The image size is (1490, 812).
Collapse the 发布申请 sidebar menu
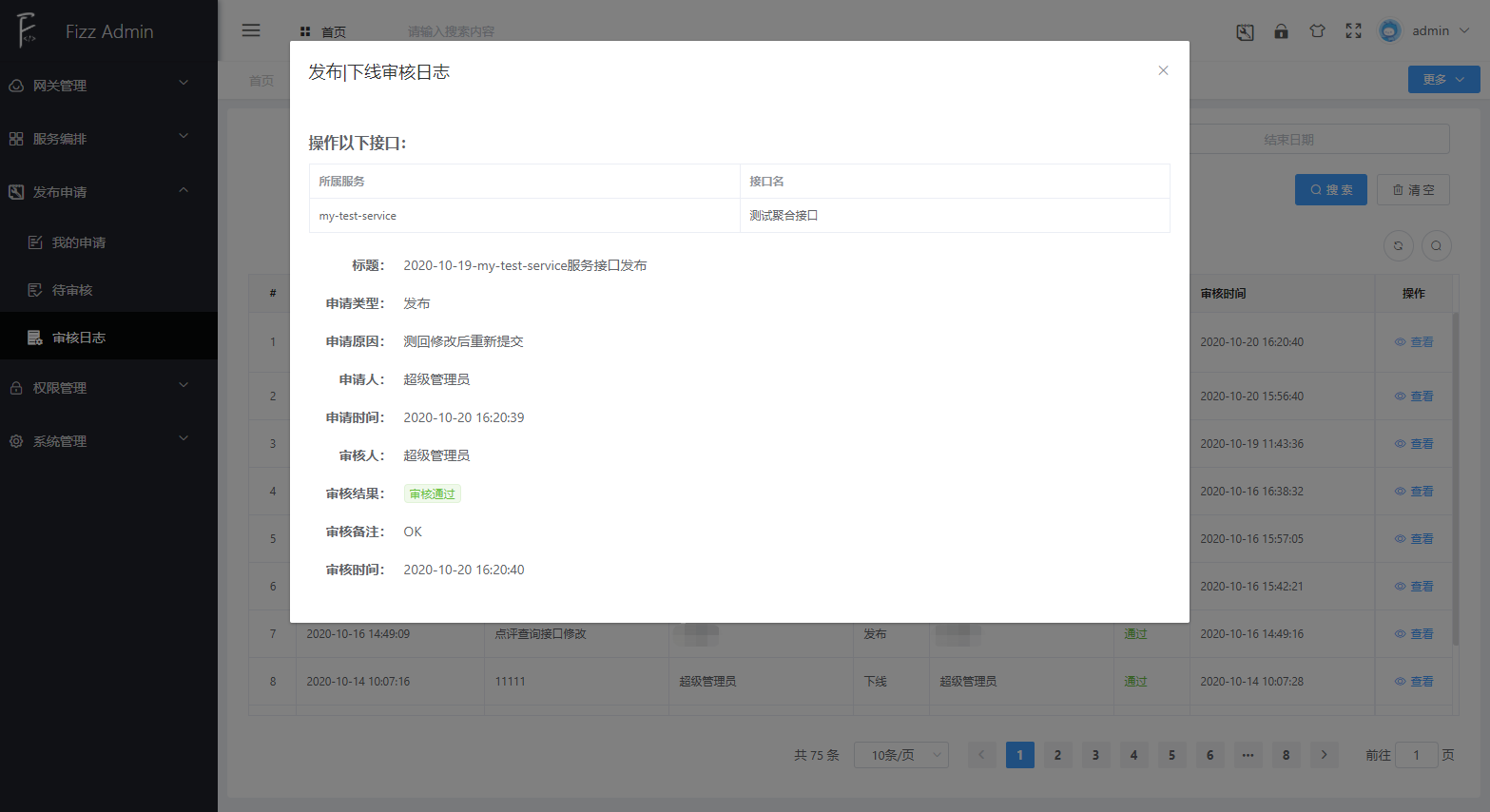[x=108, y=192]
